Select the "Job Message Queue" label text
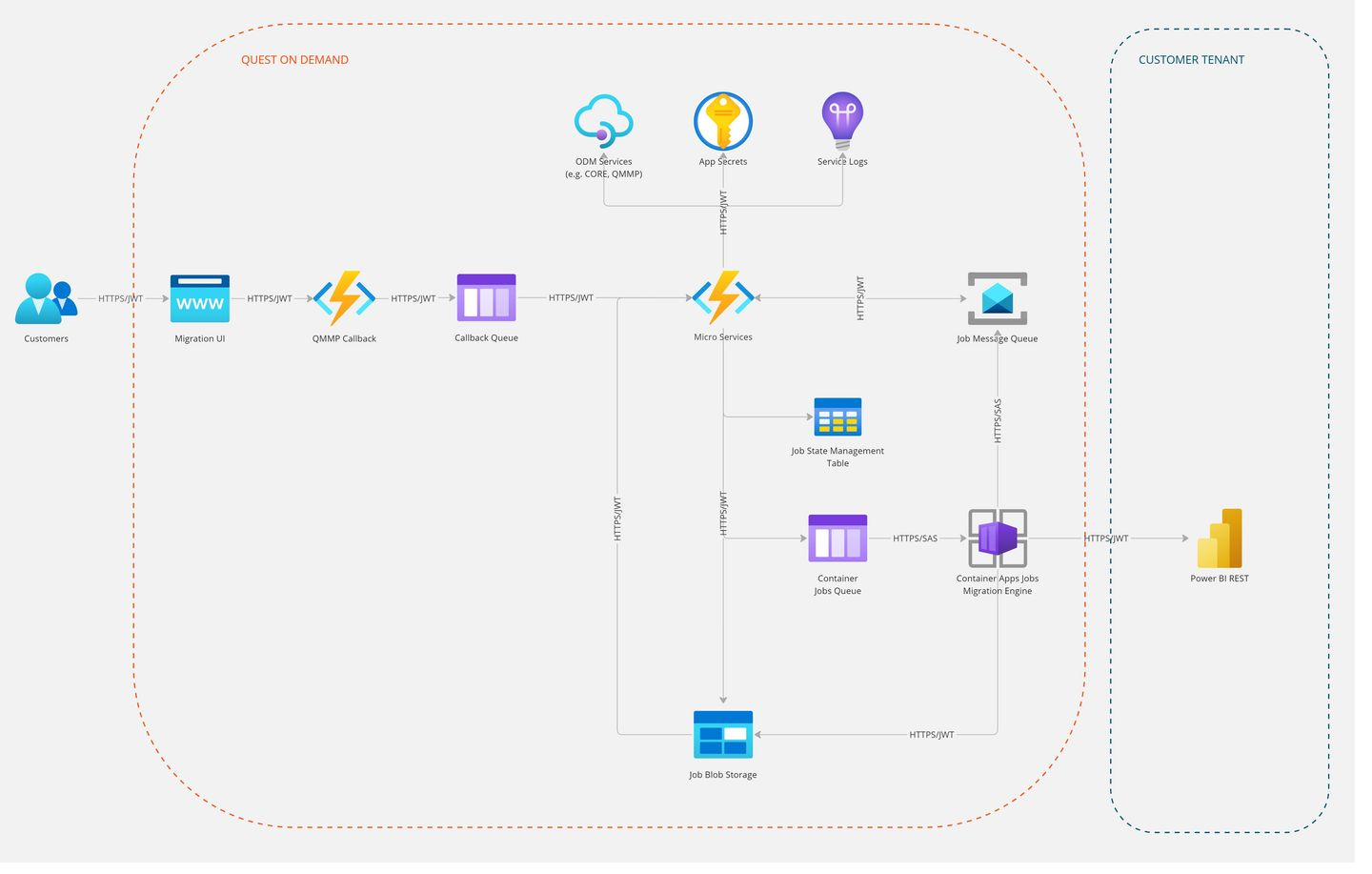1372x874 pixels. 998,338
